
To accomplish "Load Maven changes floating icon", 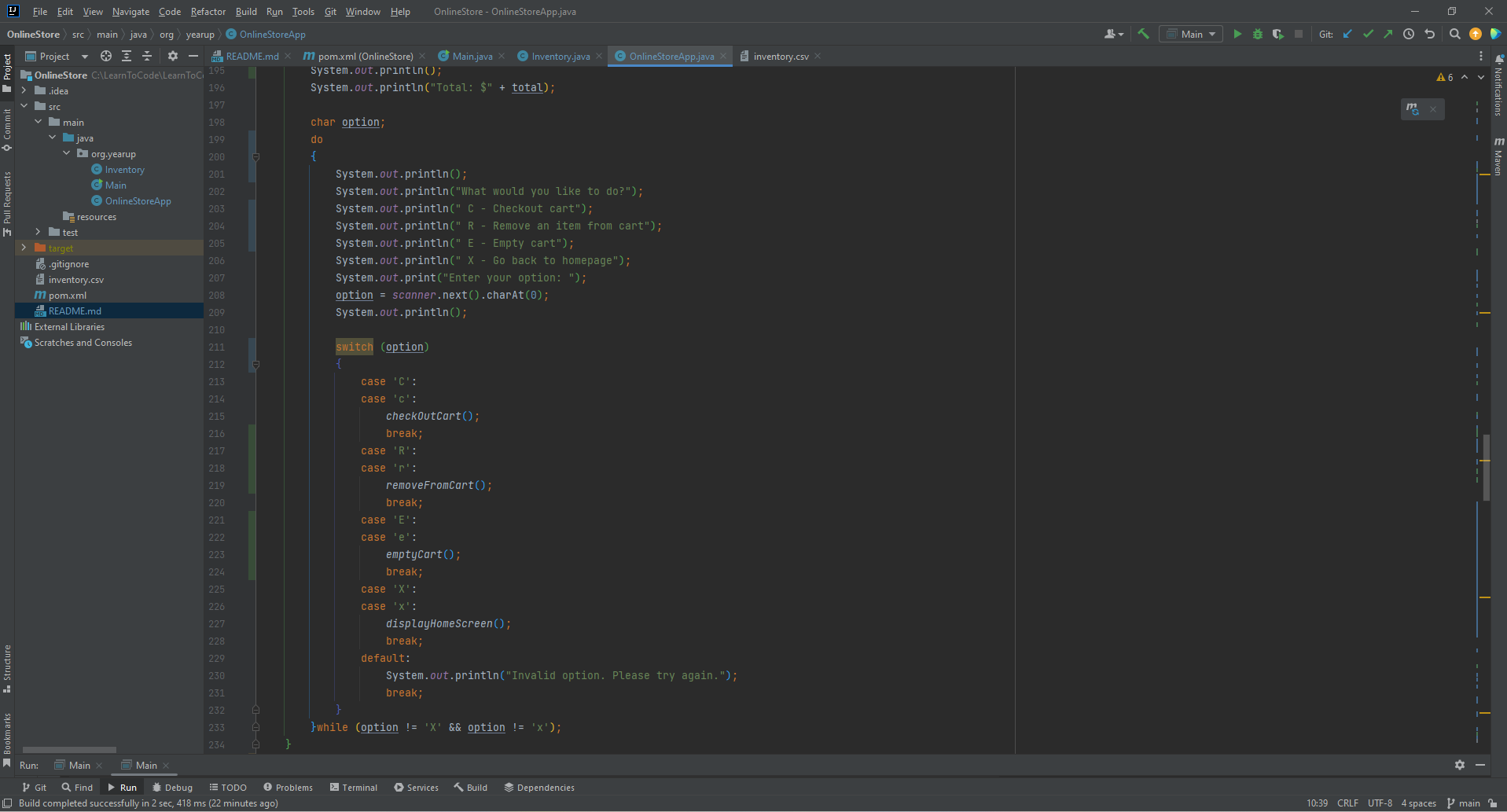I will coord(1413,109).
